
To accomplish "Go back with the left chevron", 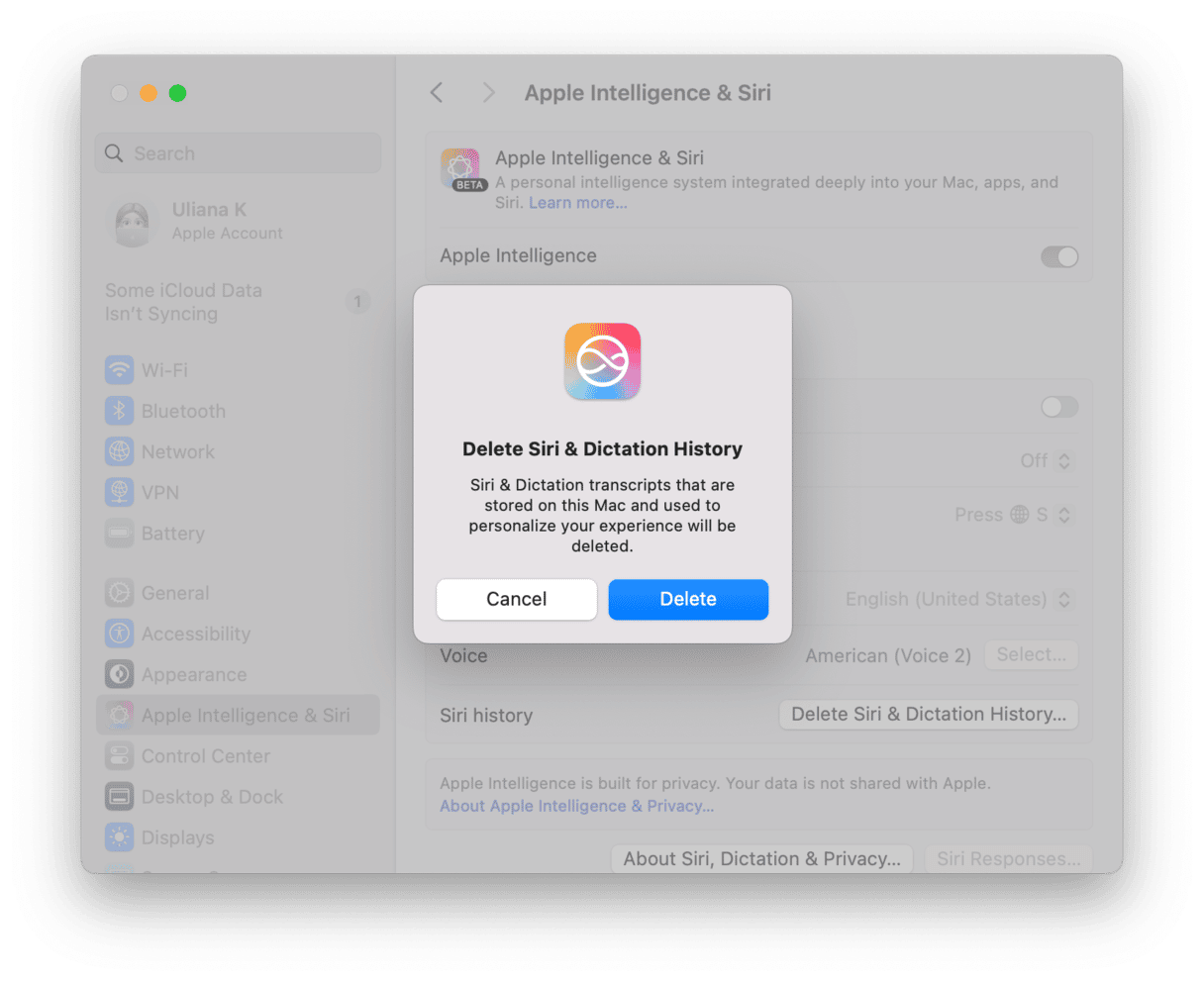I will (x=437, y=93).
